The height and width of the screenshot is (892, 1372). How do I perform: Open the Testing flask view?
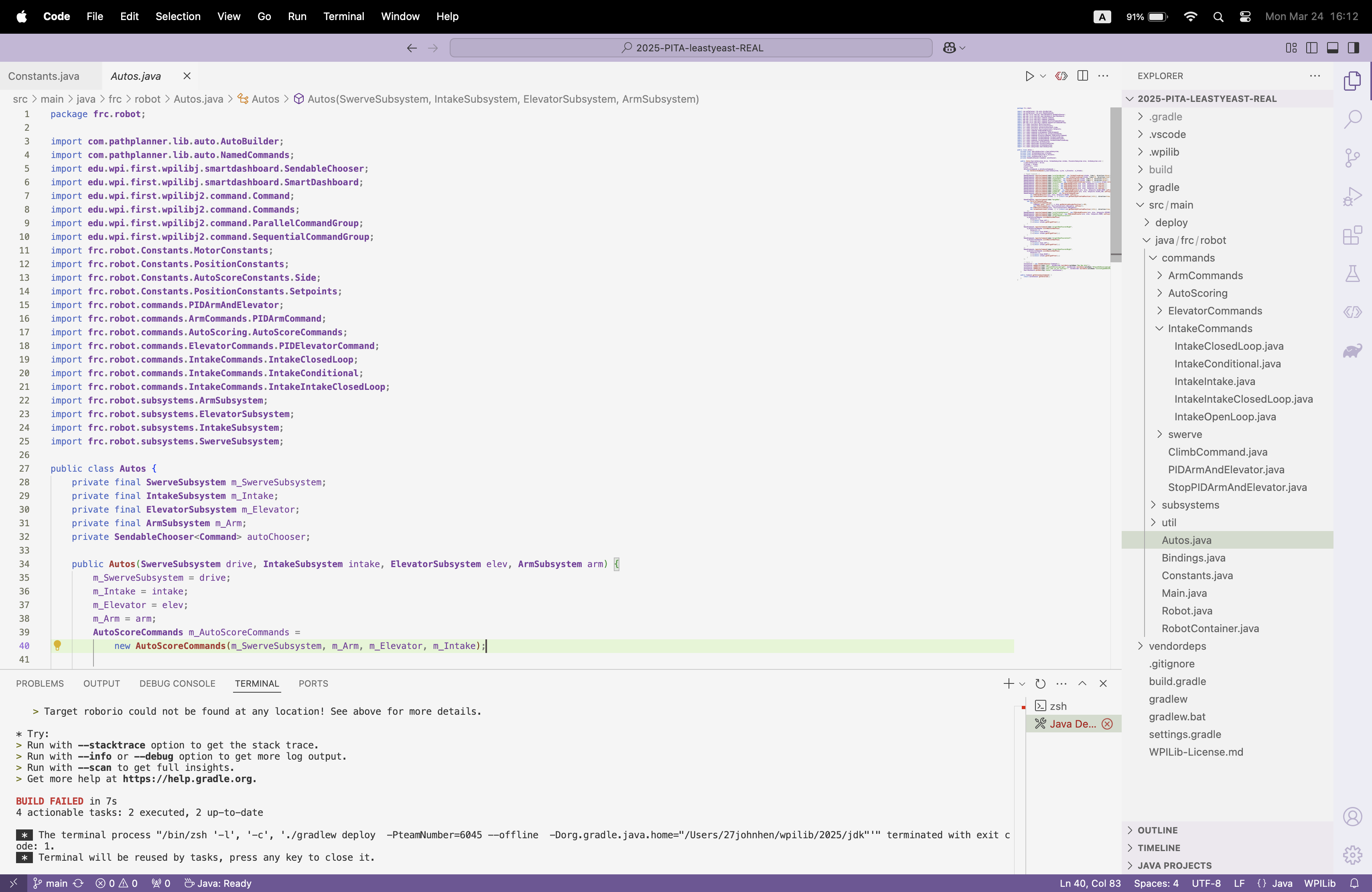(1352, 273)
